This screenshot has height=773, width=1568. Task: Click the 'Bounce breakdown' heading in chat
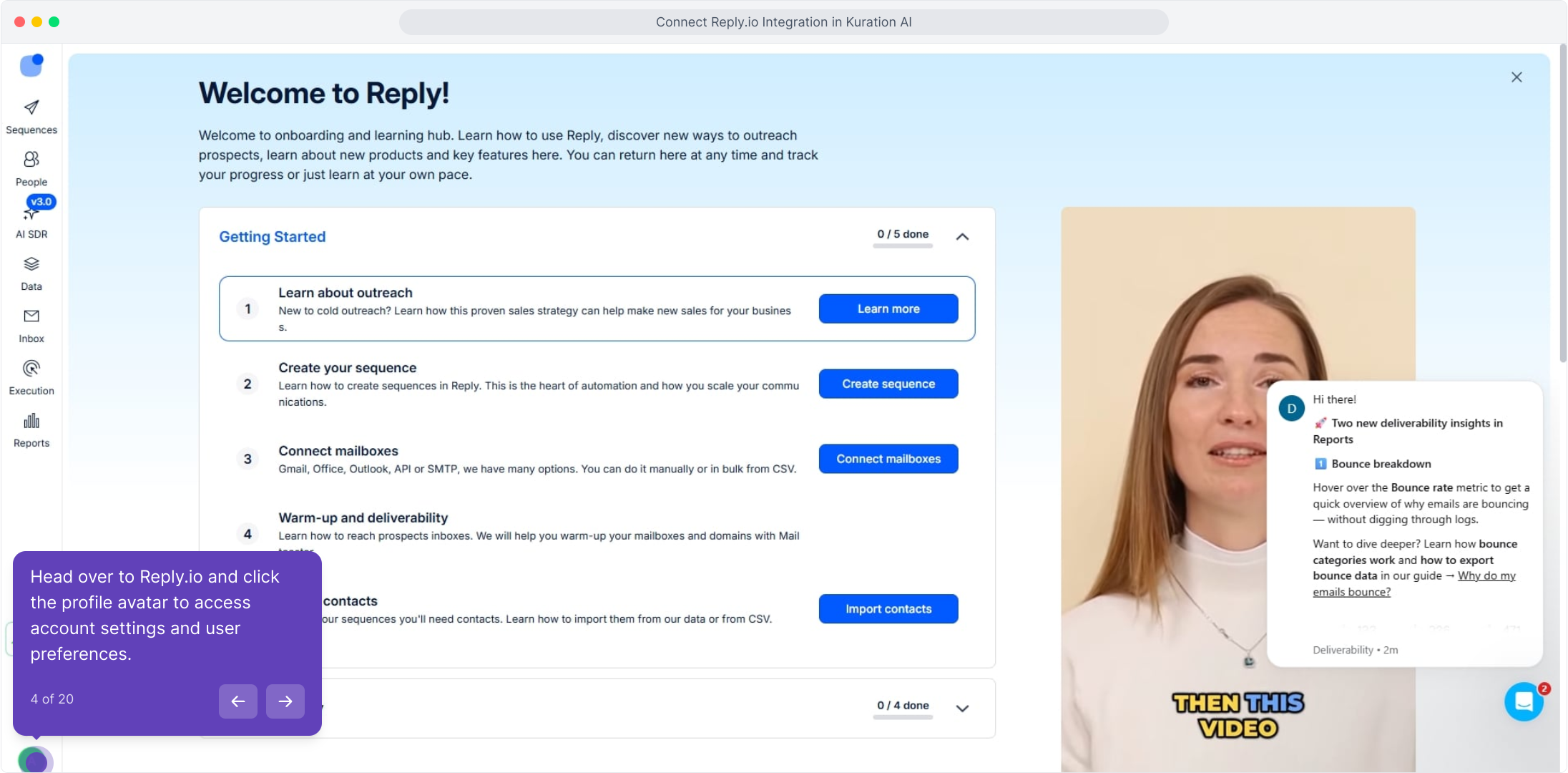point(1381,464)
